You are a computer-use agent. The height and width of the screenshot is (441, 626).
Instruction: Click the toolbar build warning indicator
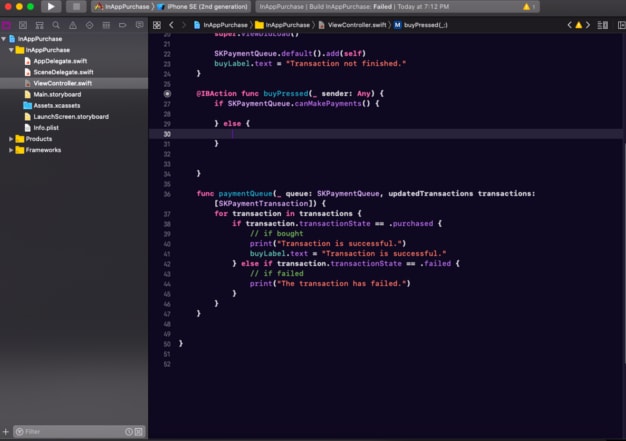pos(529,7)
